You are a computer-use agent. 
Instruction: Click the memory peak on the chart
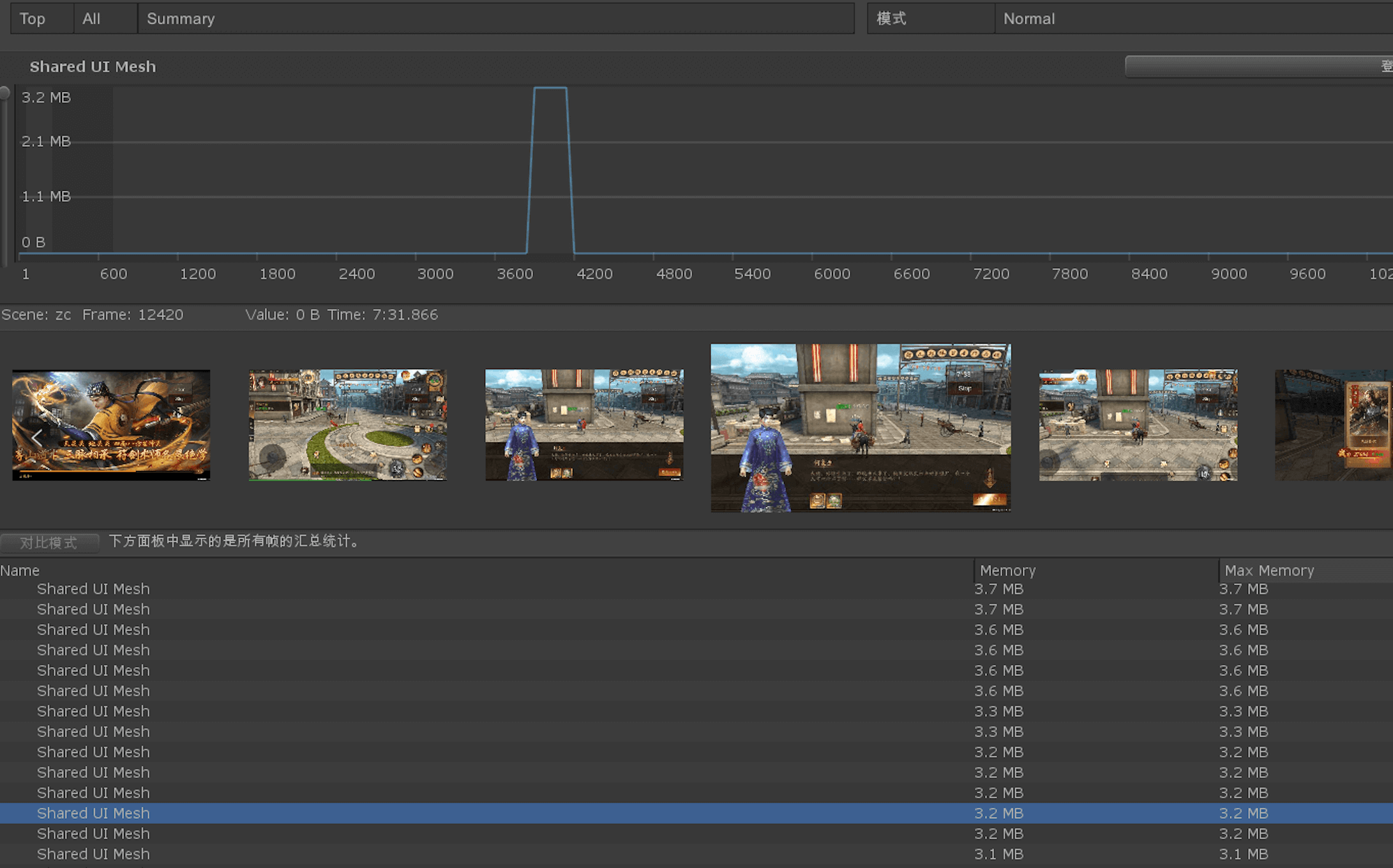(x=550, y=89)
